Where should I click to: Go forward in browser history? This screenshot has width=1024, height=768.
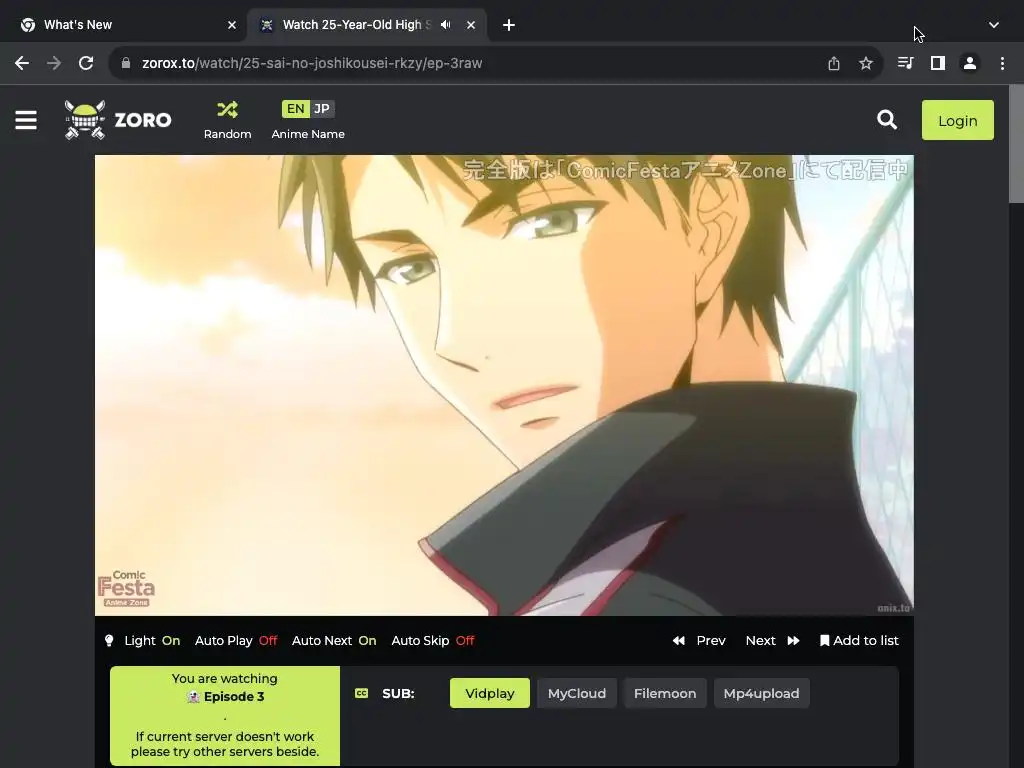[x=54, y=63]
